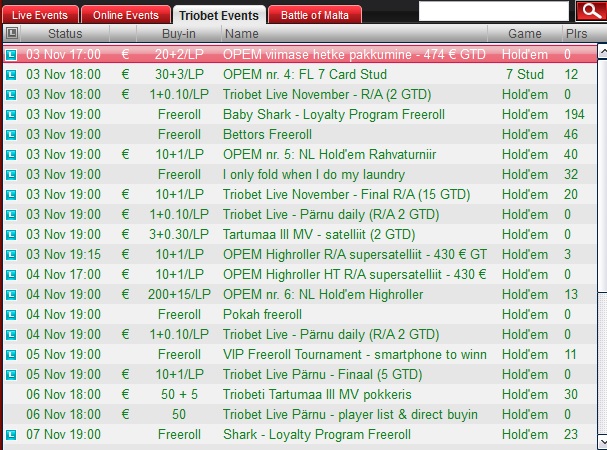Select OPEM viimase hetke pakkumine tournament name
The height and width of the screenshot is (450, 607).
354,54
